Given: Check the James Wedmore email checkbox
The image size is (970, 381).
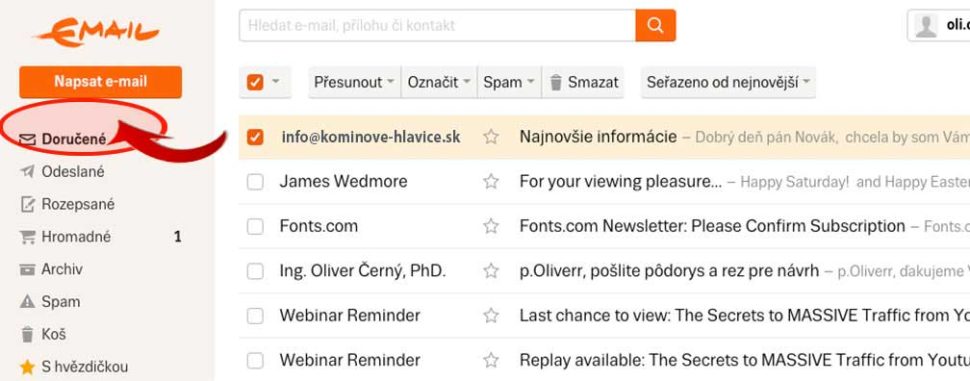Looking at the screenshot, I should click(255, 182).
